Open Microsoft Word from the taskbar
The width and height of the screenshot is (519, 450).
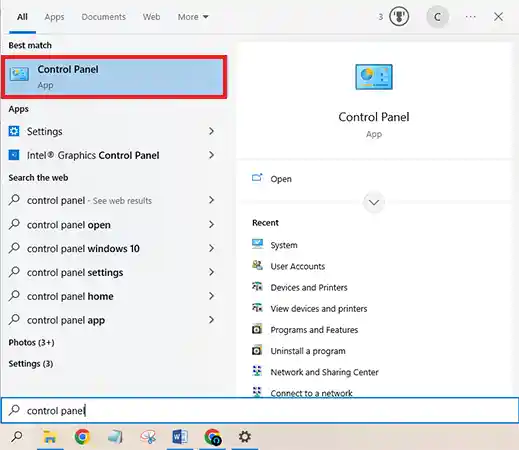pyautogui.click(x=180, y=437)
